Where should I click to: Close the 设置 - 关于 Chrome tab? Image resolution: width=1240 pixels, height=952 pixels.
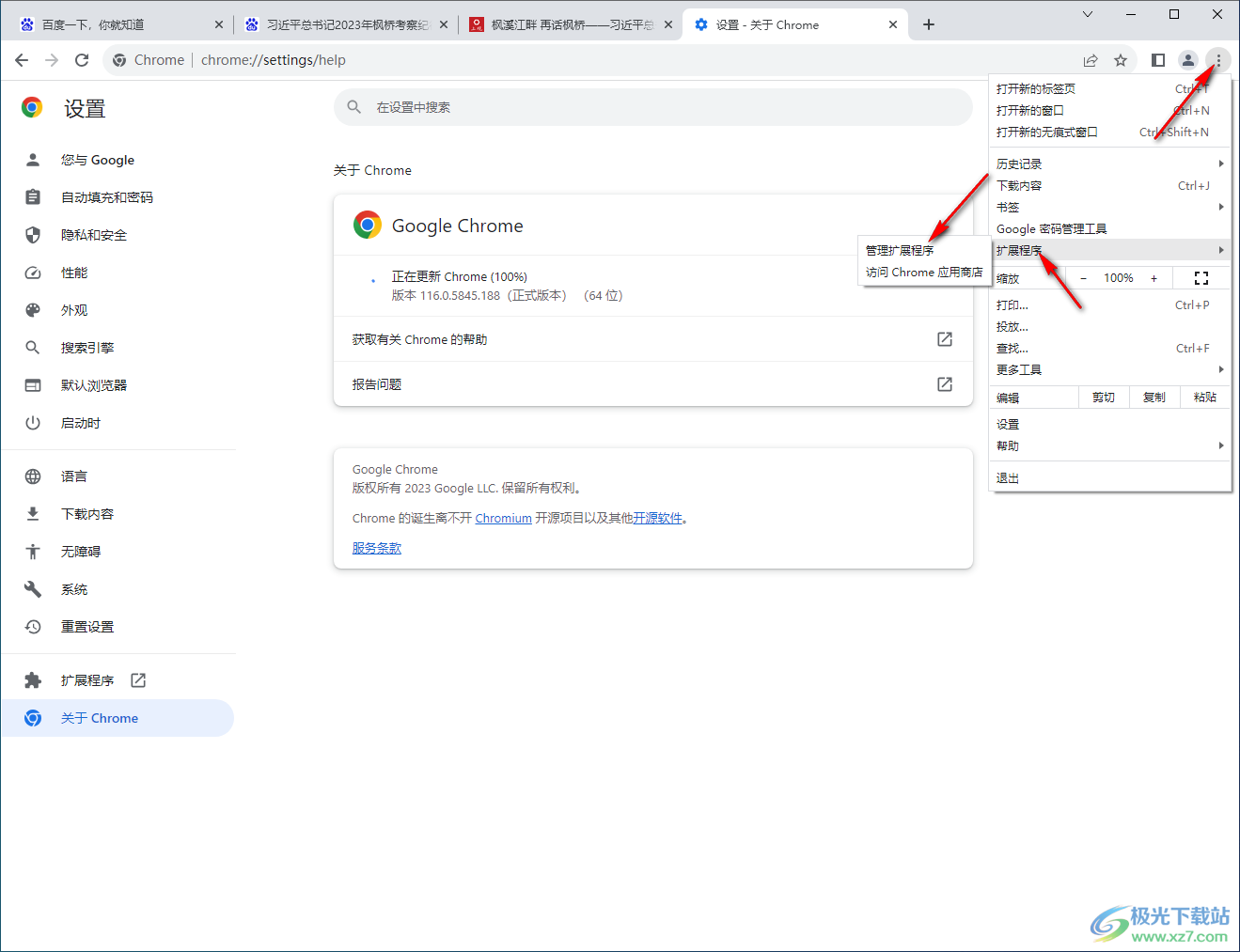pos(893,24)
